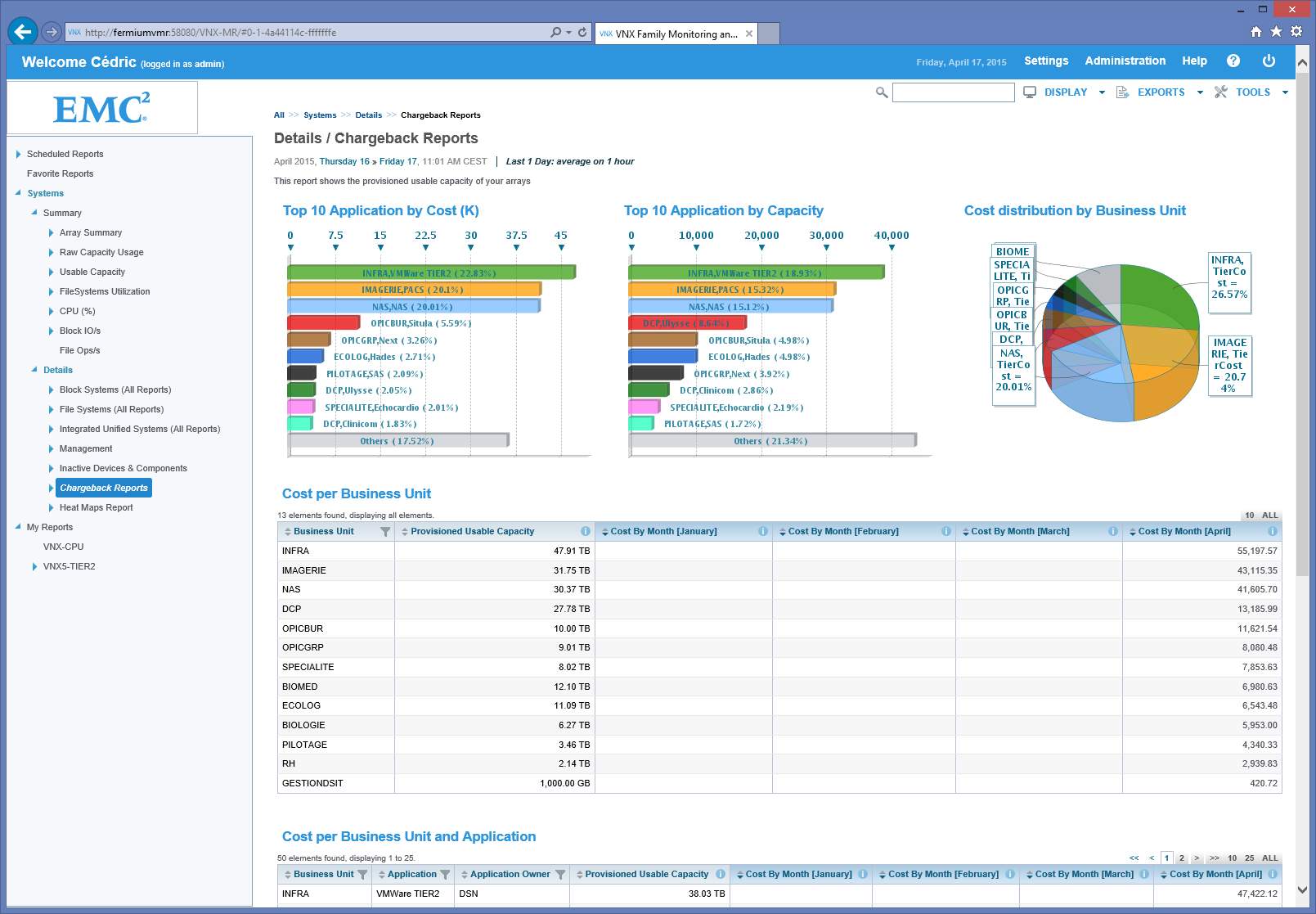Open help question mark icon

(x=1233, y=61)
